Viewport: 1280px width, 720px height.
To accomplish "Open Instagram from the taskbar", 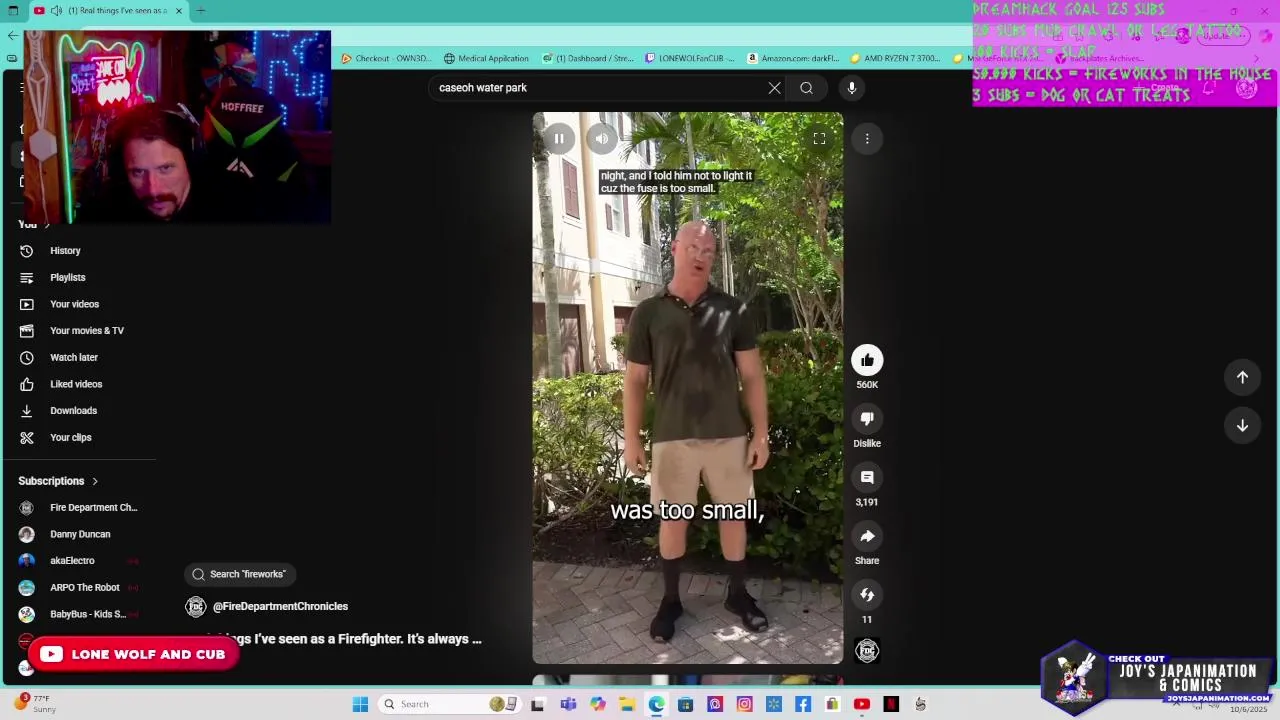I will (744, 704).
